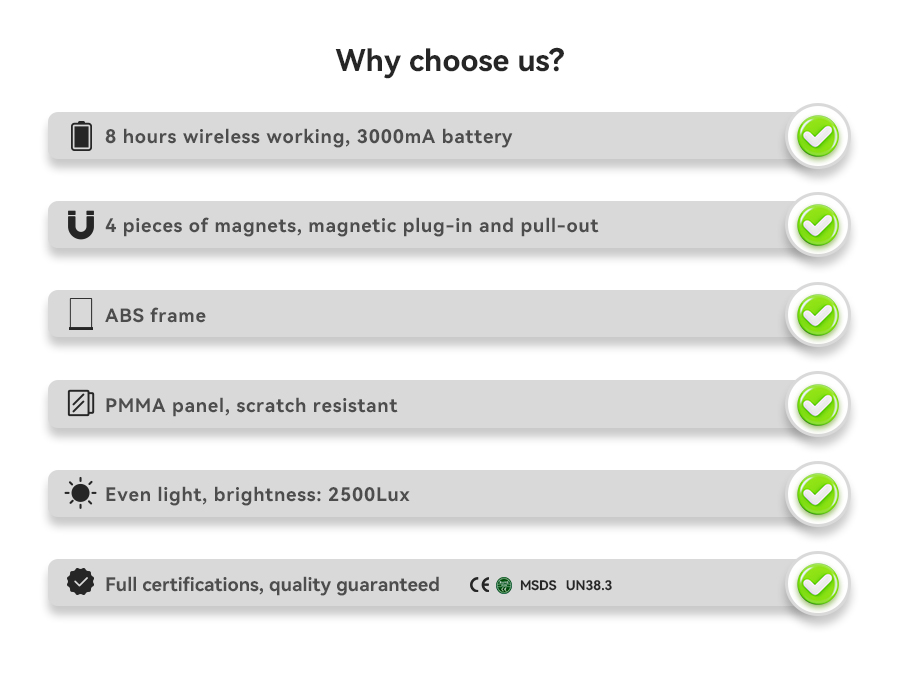
Task: Click the battery icon
Action: click(81, 136)
